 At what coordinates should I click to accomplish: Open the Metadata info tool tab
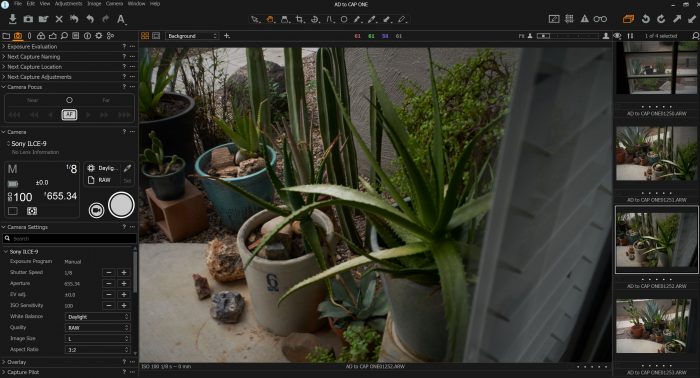[88, 36]
